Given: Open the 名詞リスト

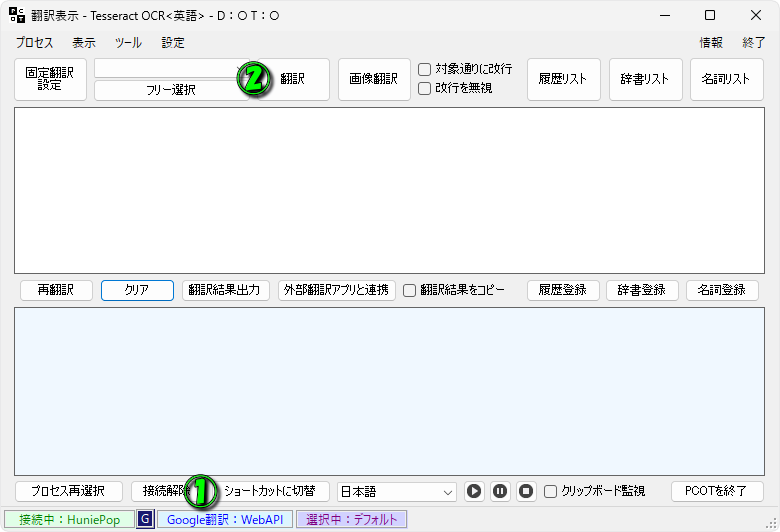Looking at the screenshot, I should click(726, 80).
